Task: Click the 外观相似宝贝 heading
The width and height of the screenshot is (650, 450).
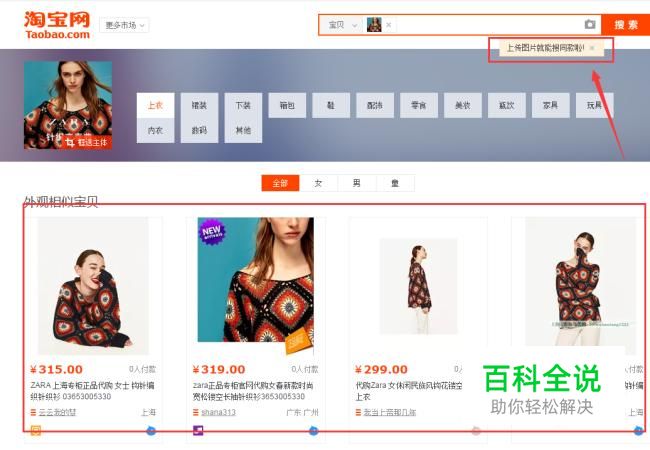Action: 61,202
